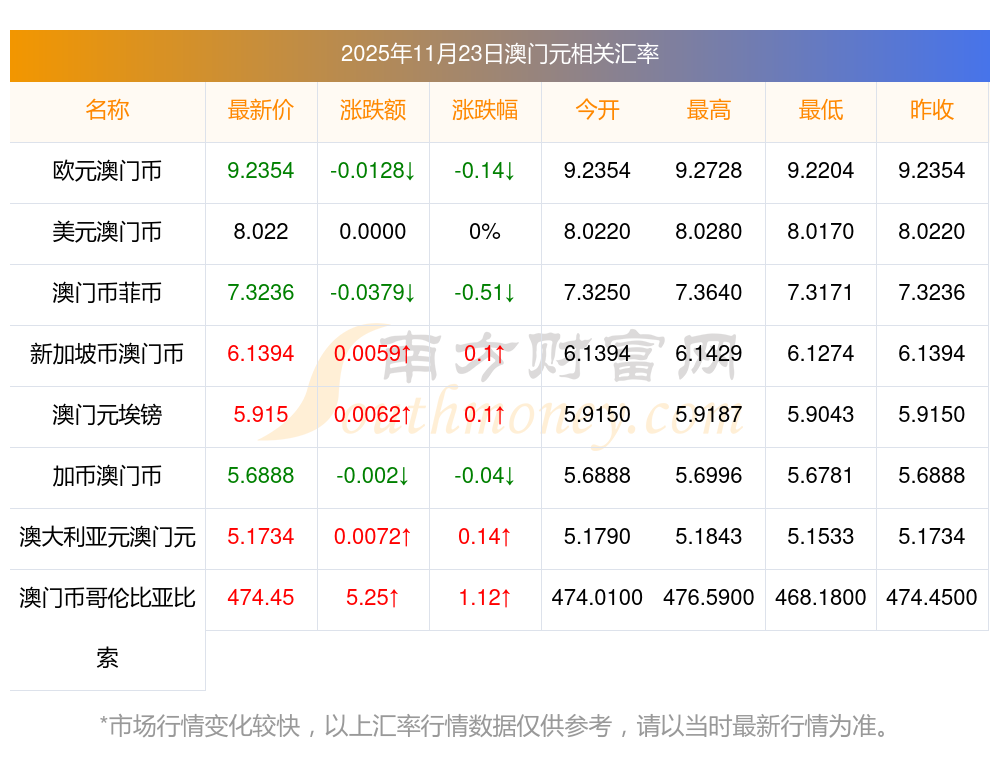Click the change amount '-0.002↓'
This screenshot has height=757, width=1000.
372,475
